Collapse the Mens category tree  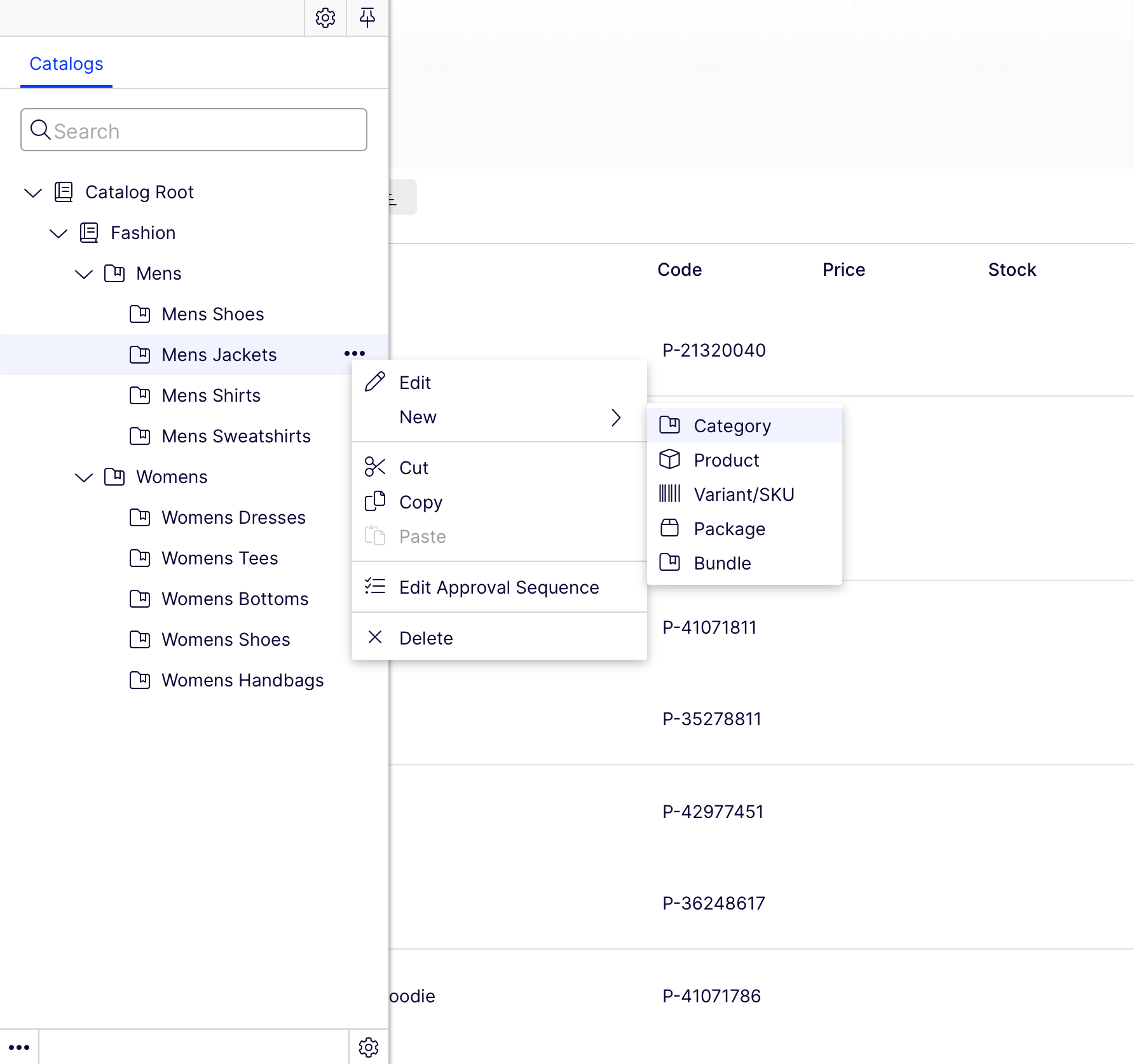[x=84, y=274]
